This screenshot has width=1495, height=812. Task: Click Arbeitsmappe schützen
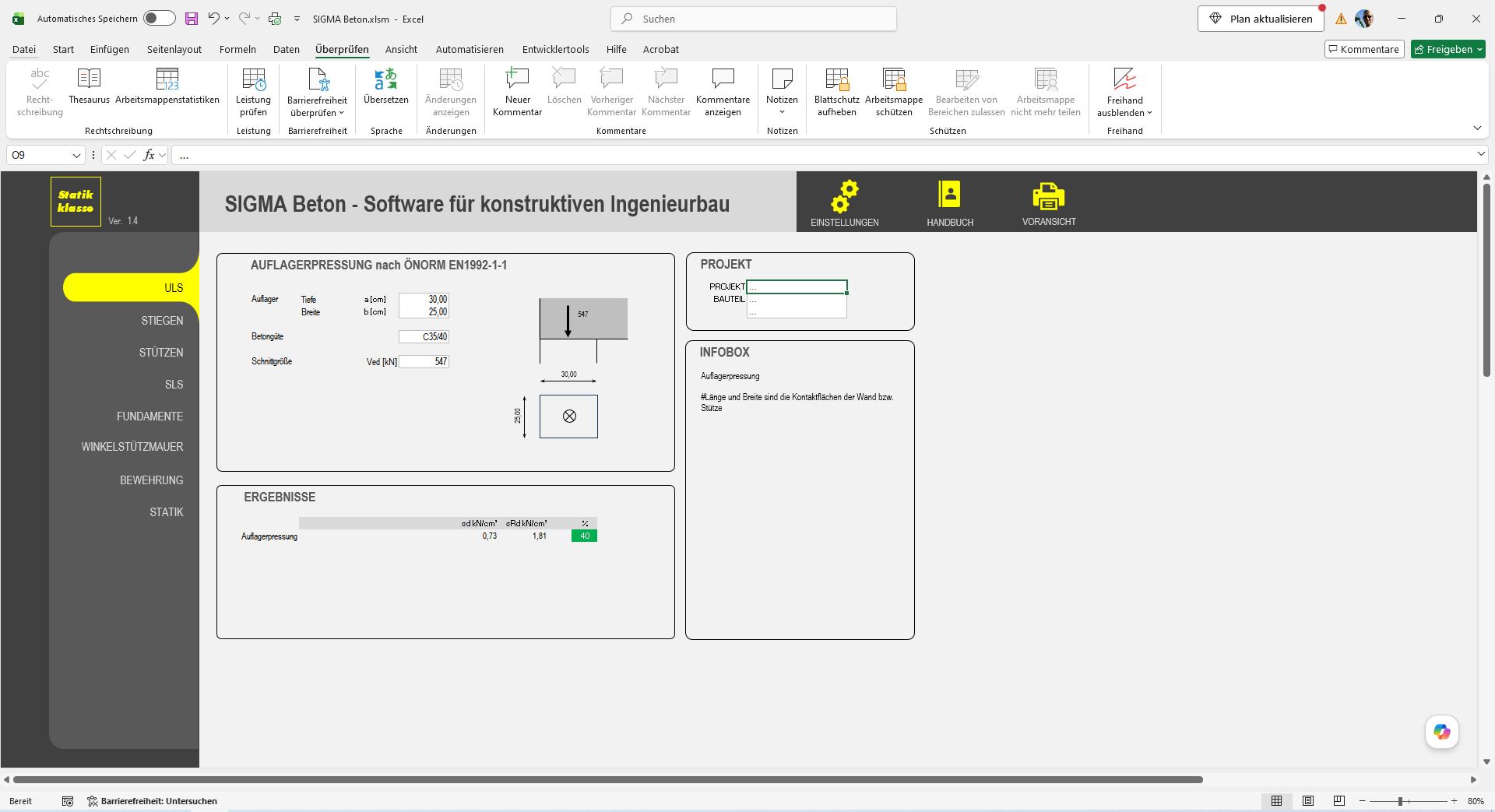(x=894, y=92)
